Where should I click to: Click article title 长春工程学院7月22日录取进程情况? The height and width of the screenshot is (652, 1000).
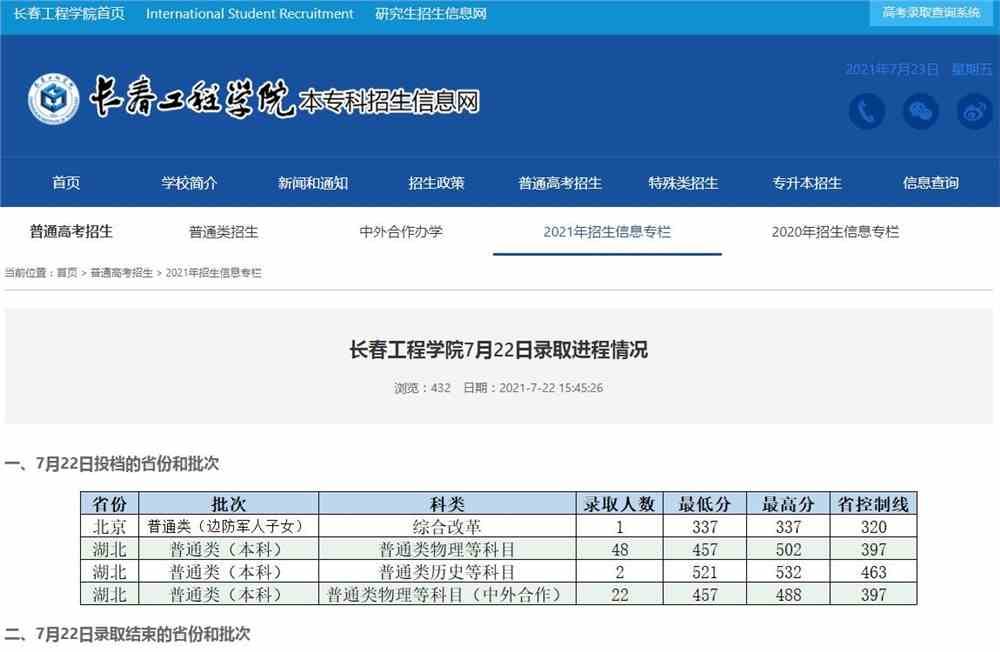[499, 350]
